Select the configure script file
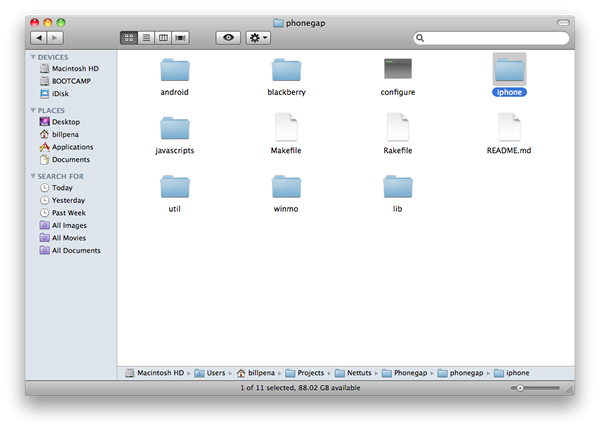Screen dimensions: 600x429 pos(398,69)
